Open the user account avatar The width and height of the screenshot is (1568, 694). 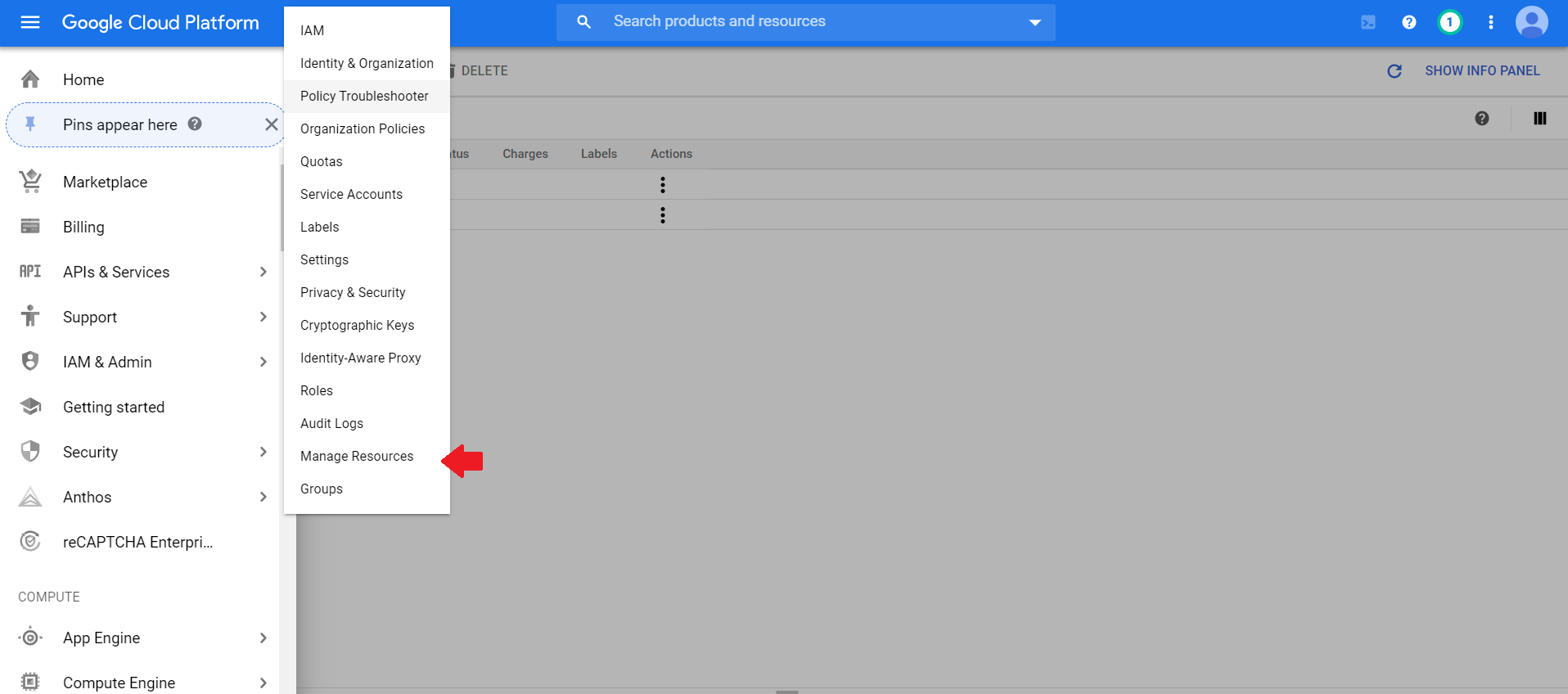coord(1532,22)
